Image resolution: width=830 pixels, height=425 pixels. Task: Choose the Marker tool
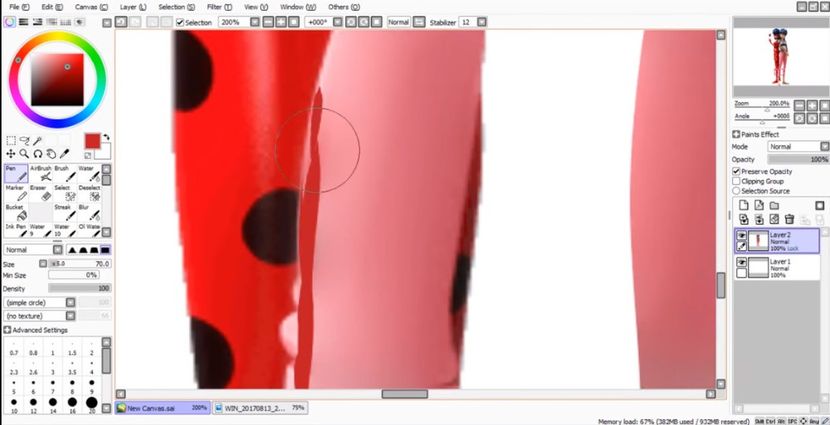(x=16, y=193)
